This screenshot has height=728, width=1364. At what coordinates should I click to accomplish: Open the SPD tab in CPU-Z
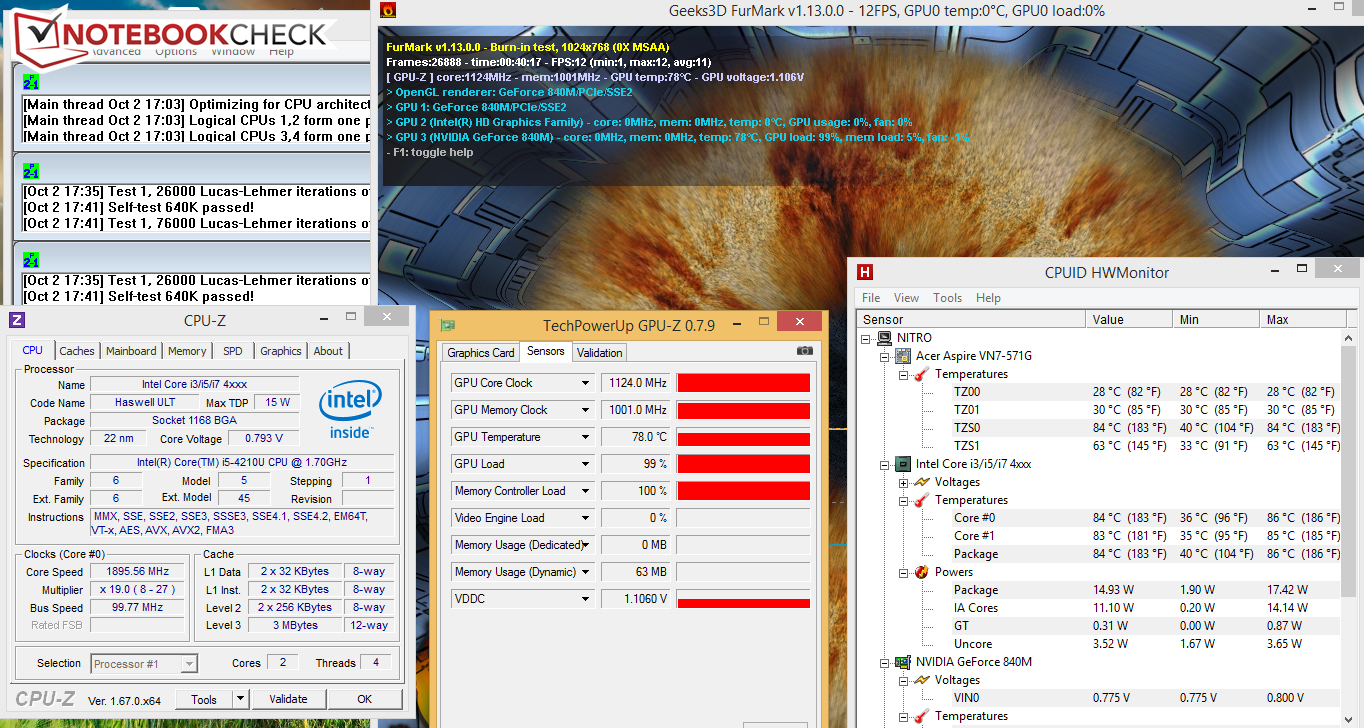coord(232,351)
